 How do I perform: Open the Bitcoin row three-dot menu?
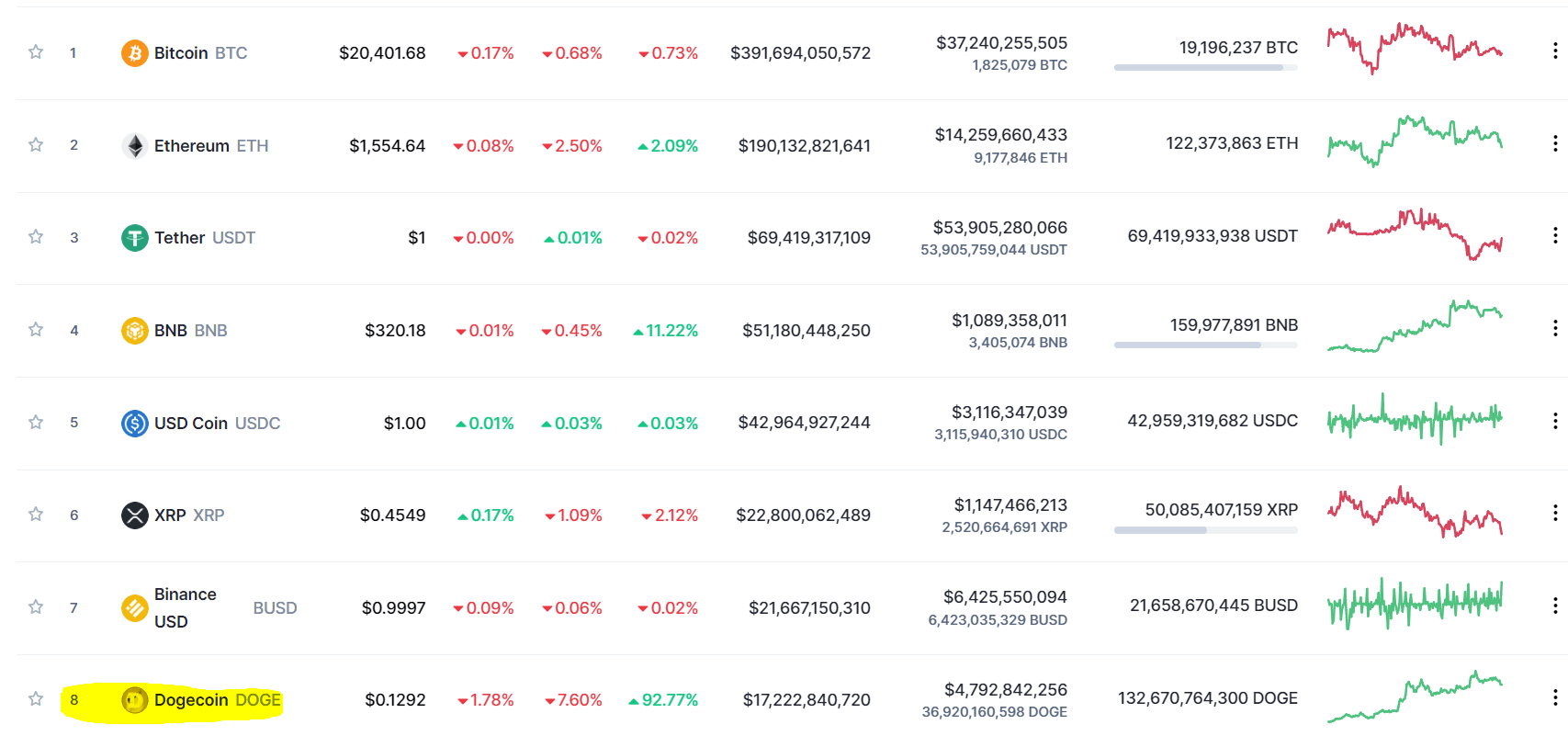point(1554,51)
